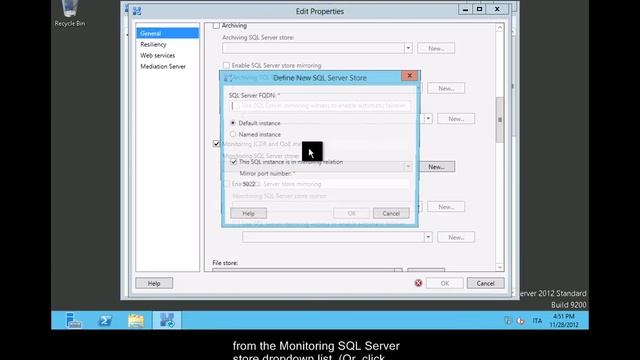
Task: Open Server Manager from the taskbar
Action: (74, 320)
